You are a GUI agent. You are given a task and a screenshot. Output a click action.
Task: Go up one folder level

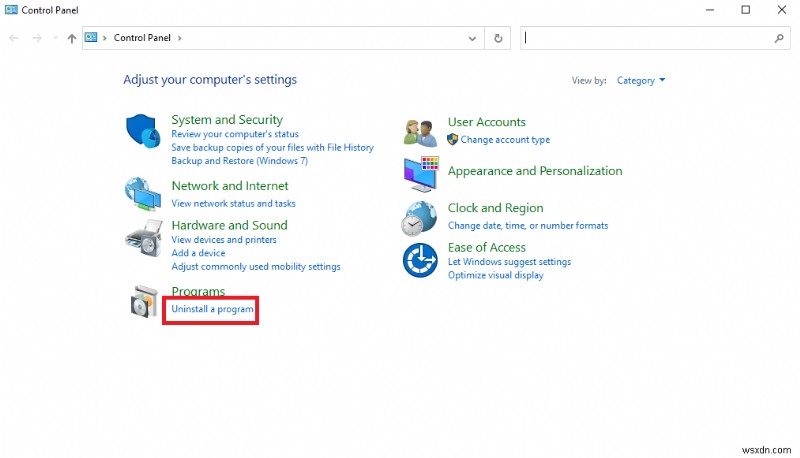71,38
